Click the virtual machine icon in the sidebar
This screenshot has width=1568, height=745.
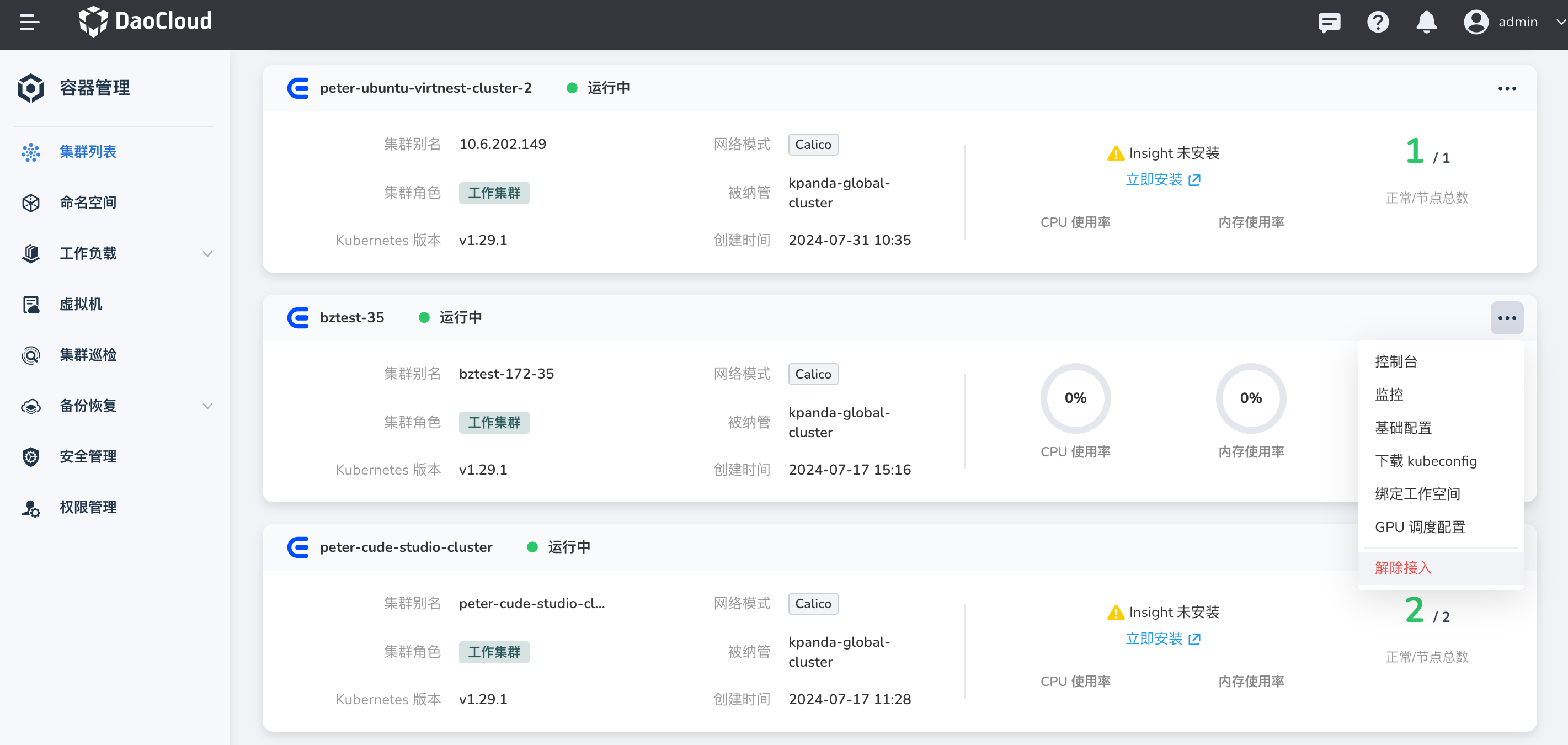30,304
